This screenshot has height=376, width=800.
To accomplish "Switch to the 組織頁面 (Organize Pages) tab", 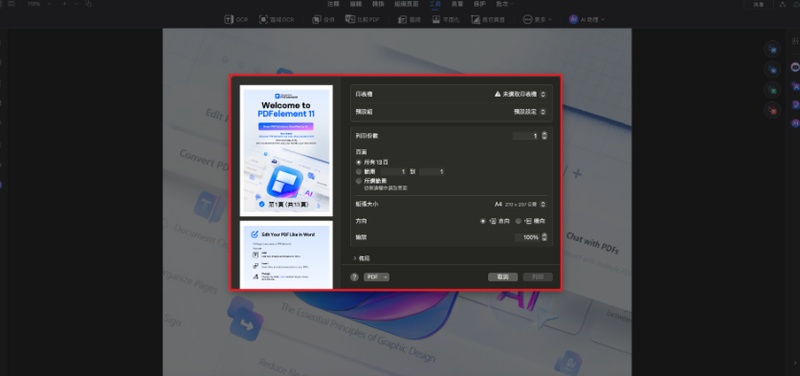I will (x=407, y=4).
